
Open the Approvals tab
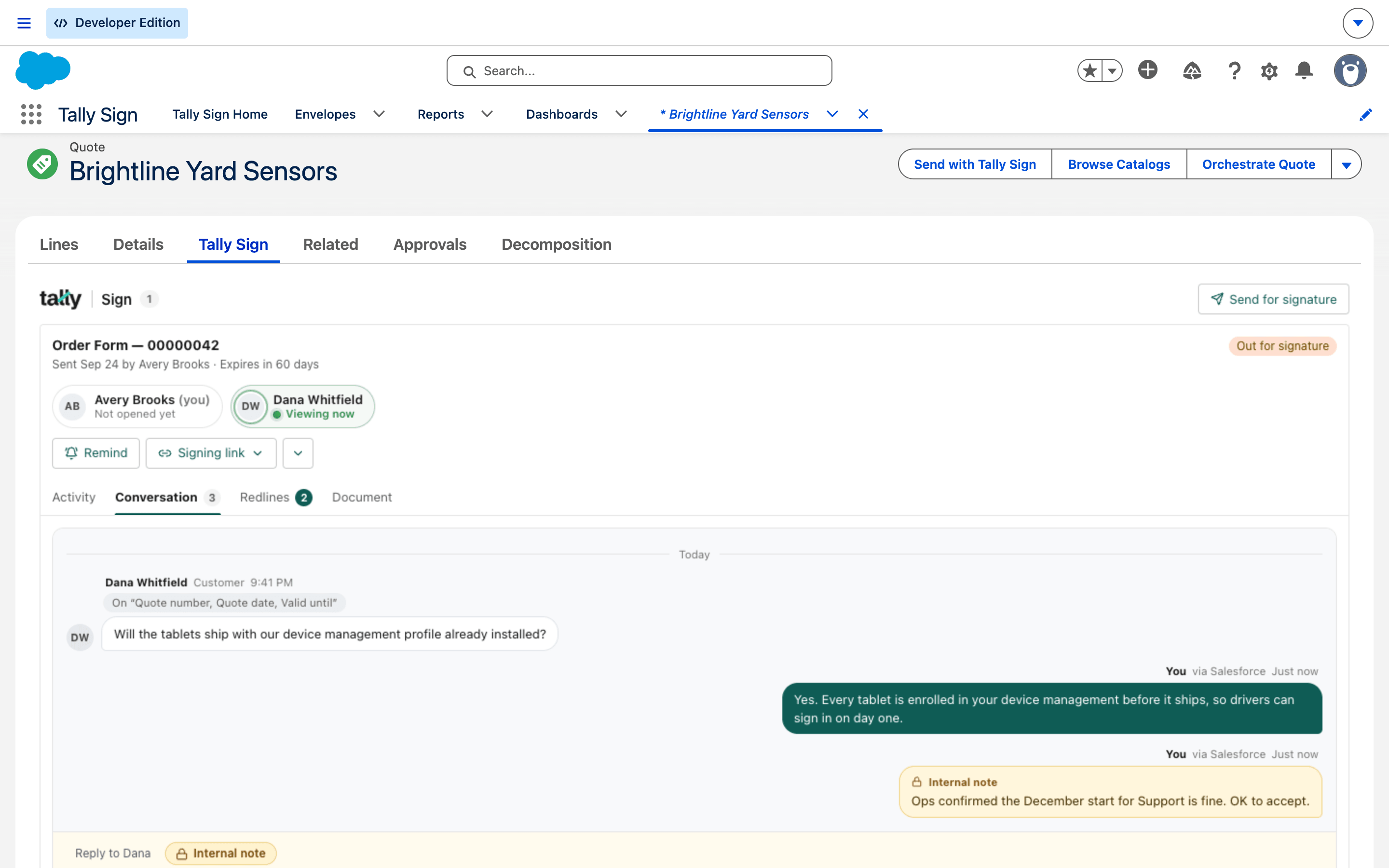[x=429, y=244]
